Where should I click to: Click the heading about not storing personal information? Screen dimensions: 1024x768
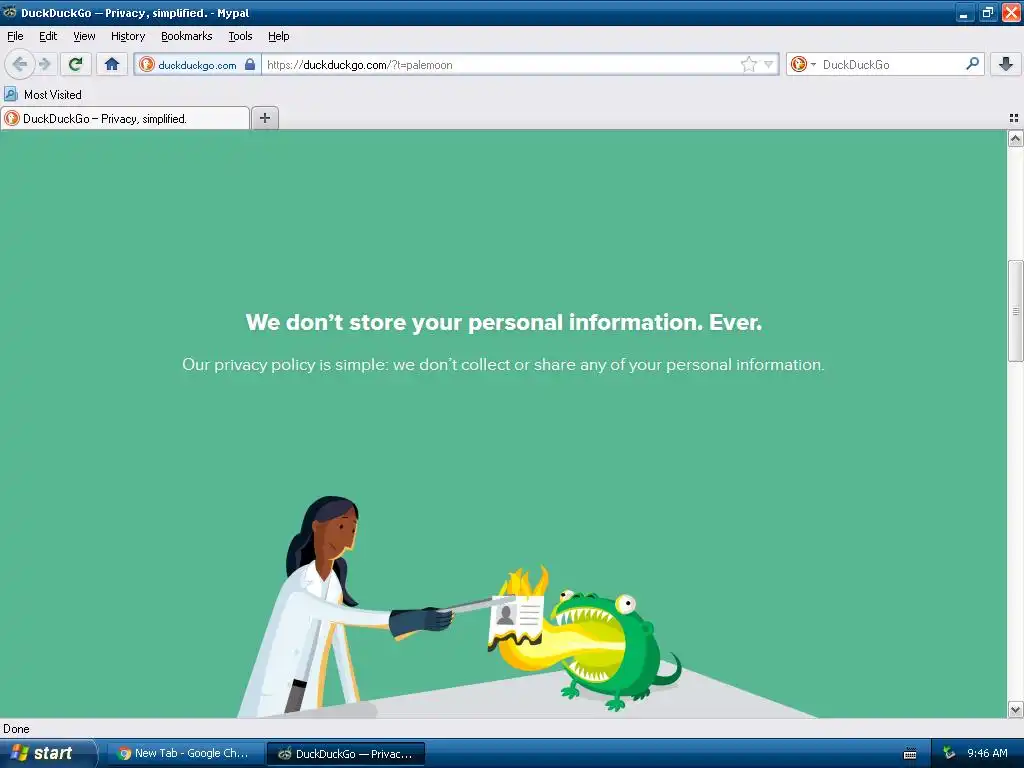[504, 322]
